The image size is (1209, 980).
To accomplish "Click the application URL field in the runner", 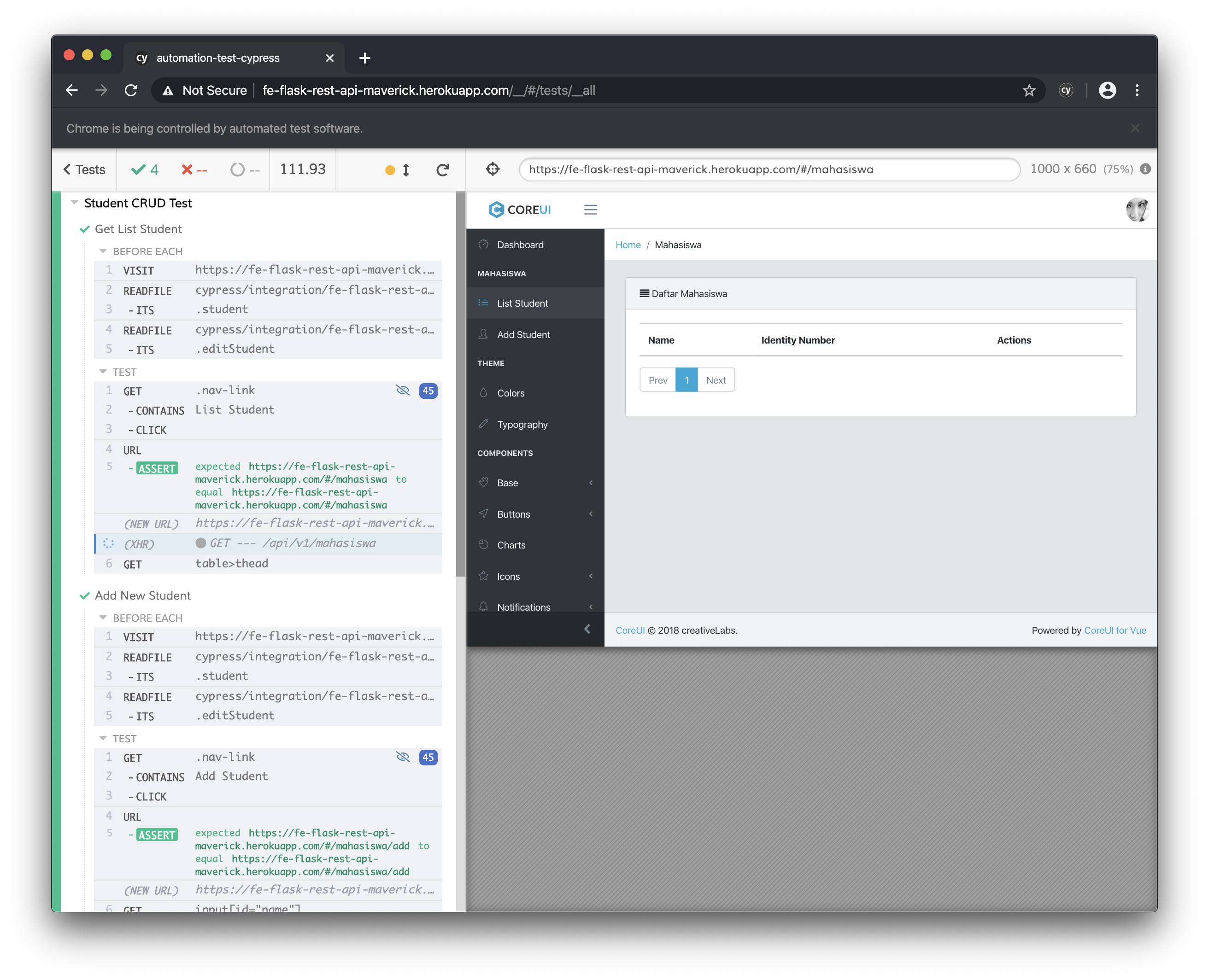I will (769, 169).
